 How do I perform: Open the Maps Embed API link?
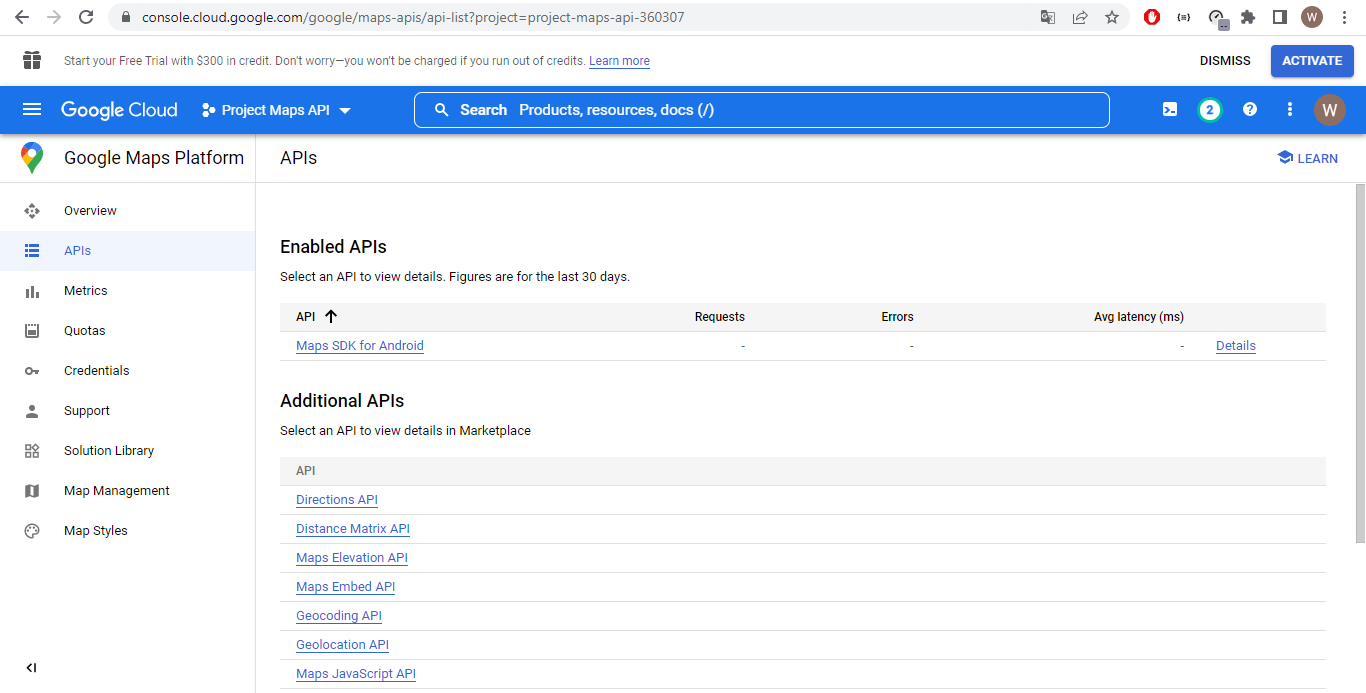(346, 587)
